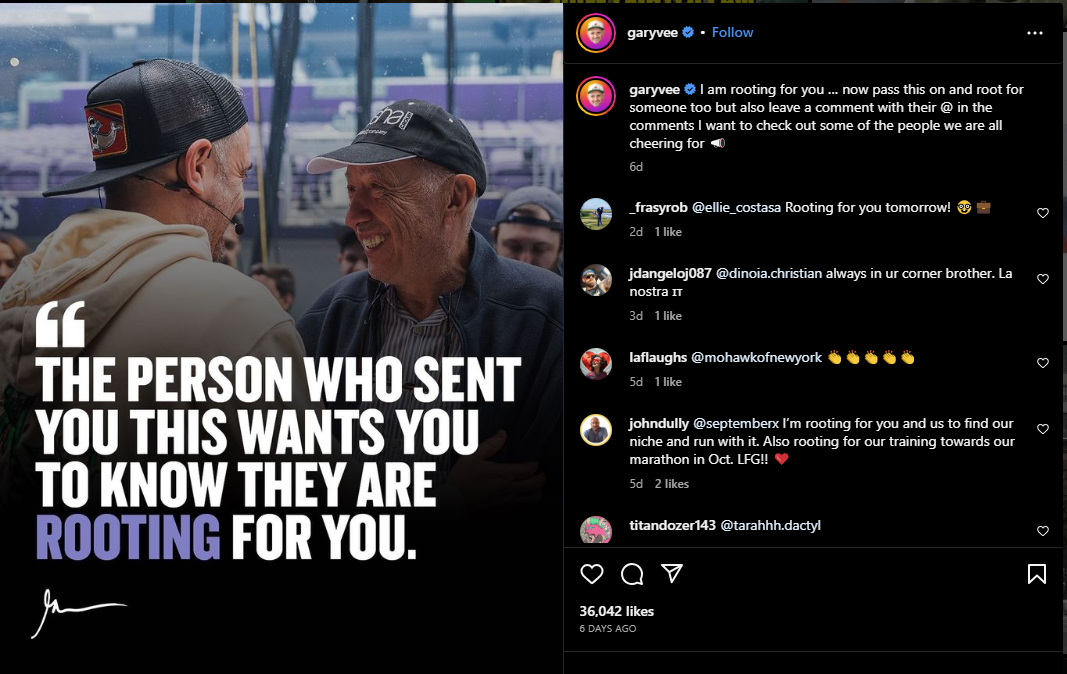Like johndully's comment heart icon
1067x674 pixels.
point(1043,429)
